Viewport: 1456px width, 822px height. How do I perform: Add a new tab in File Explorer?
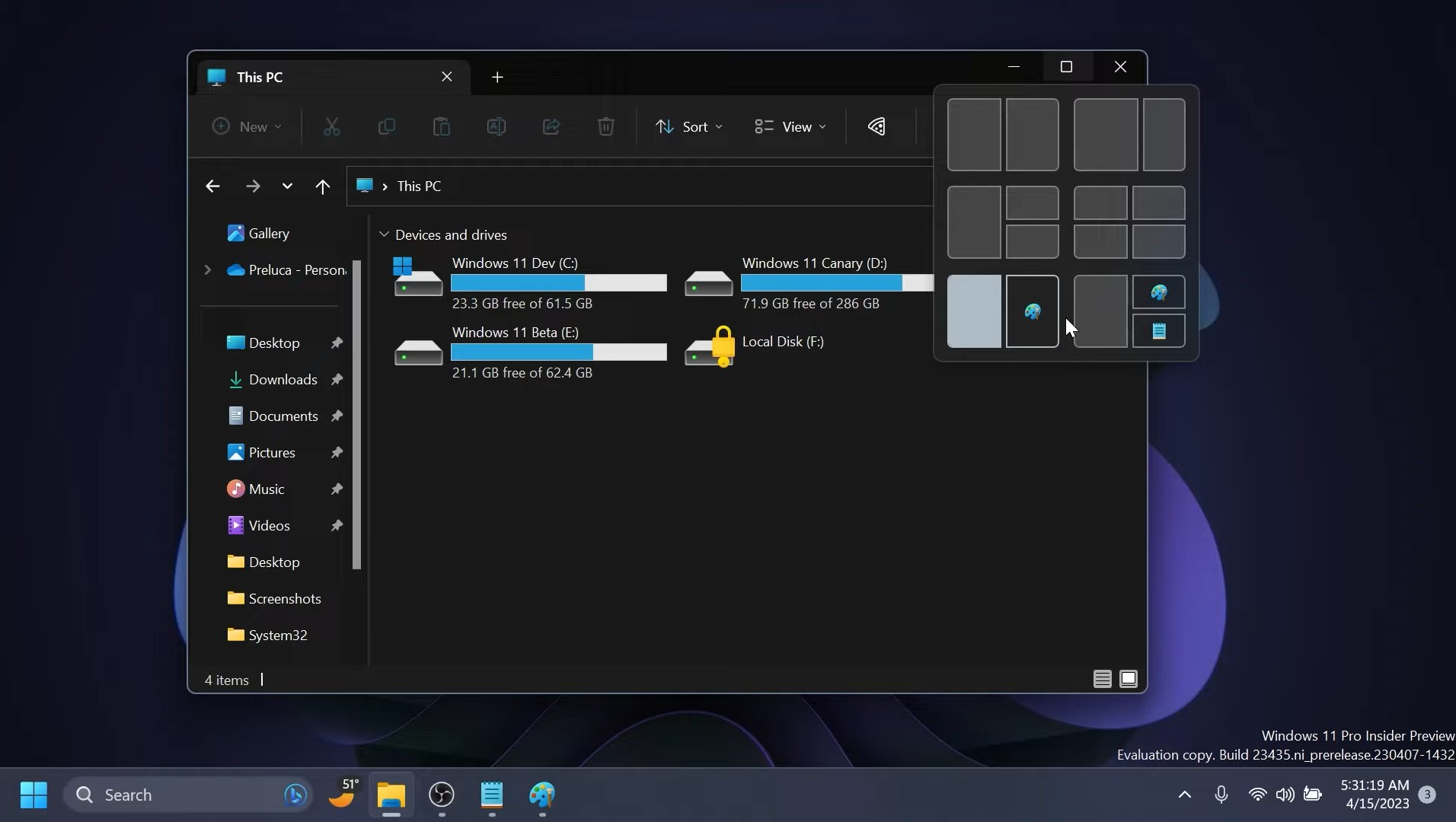tap(497, 77)
